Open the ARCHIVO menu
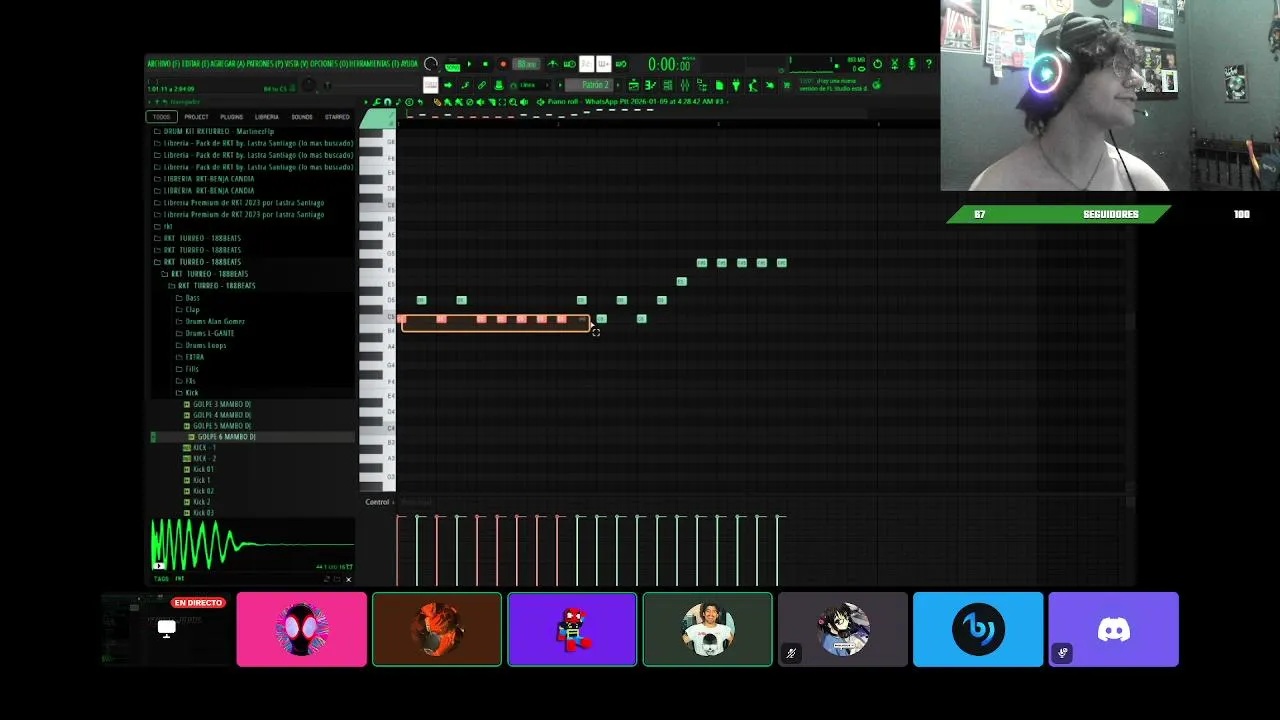This screenshot has height=720, width=1280. coord(164,64)
